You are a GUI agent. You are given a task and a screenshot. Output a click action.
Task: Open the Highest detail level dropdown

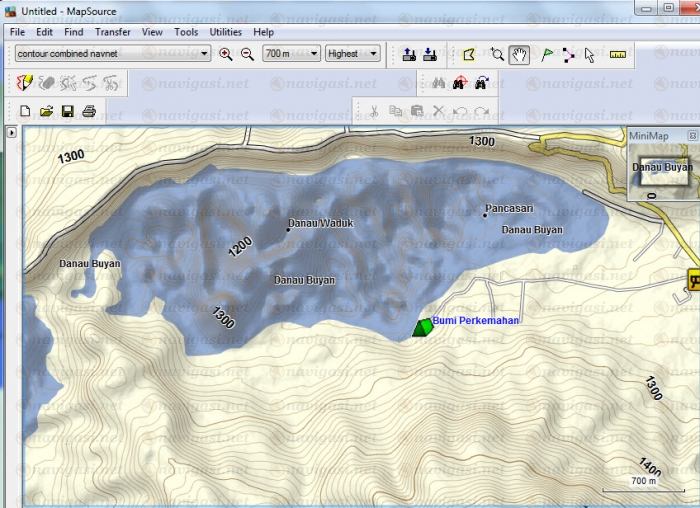tap(373, 54)
